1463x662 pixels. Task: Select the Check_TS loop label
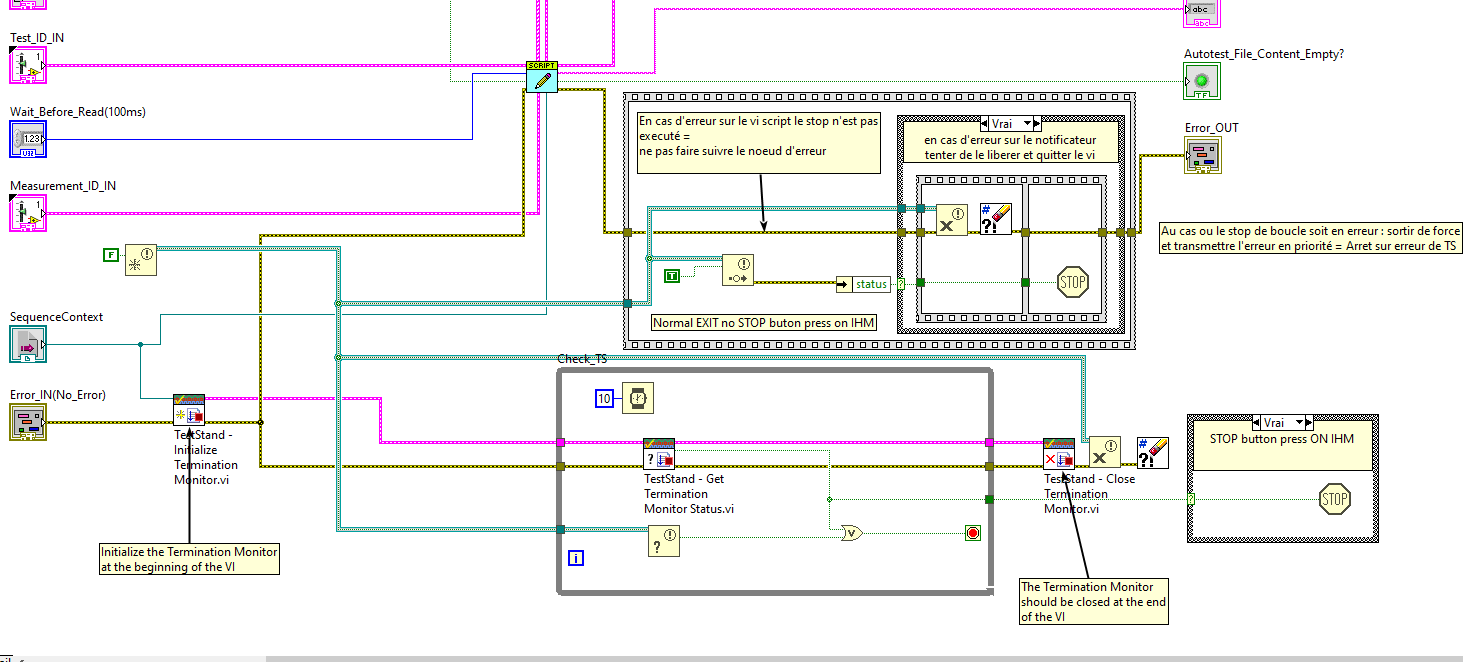[582, 358]
